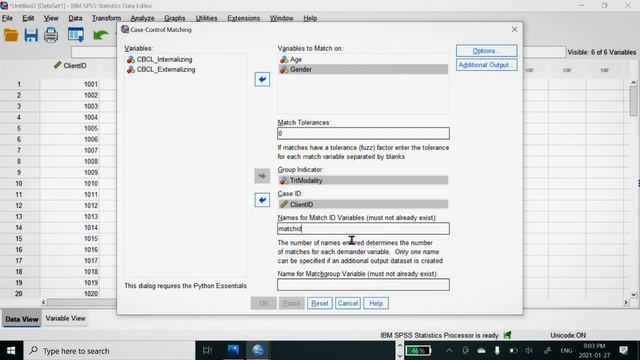The width and height of the screenshot is (640, 360).
Task: Open Additional Output settings
Action: point(487,65)
